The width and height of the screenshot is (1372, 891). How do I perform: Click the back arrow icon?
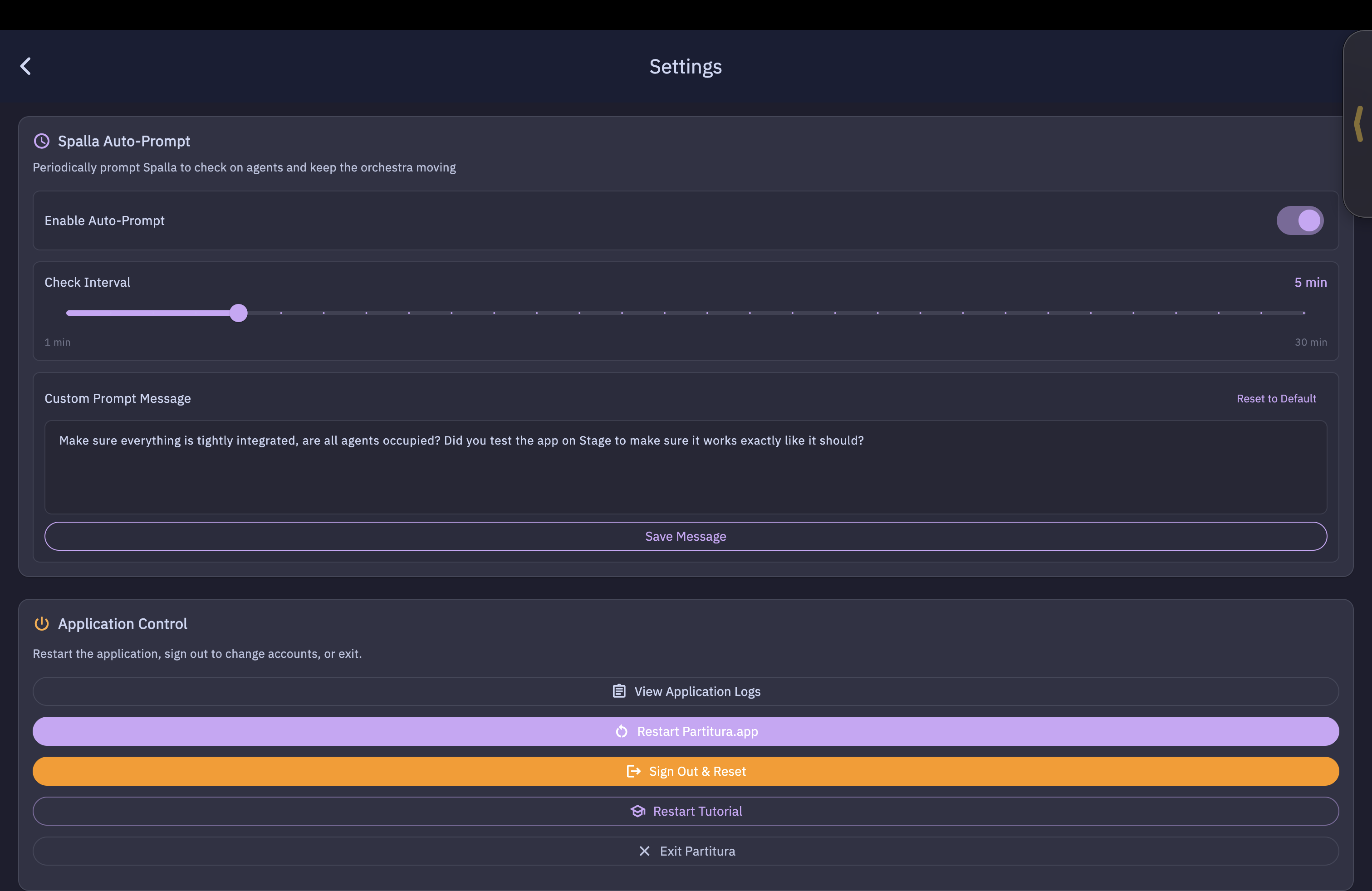(25, 66)
